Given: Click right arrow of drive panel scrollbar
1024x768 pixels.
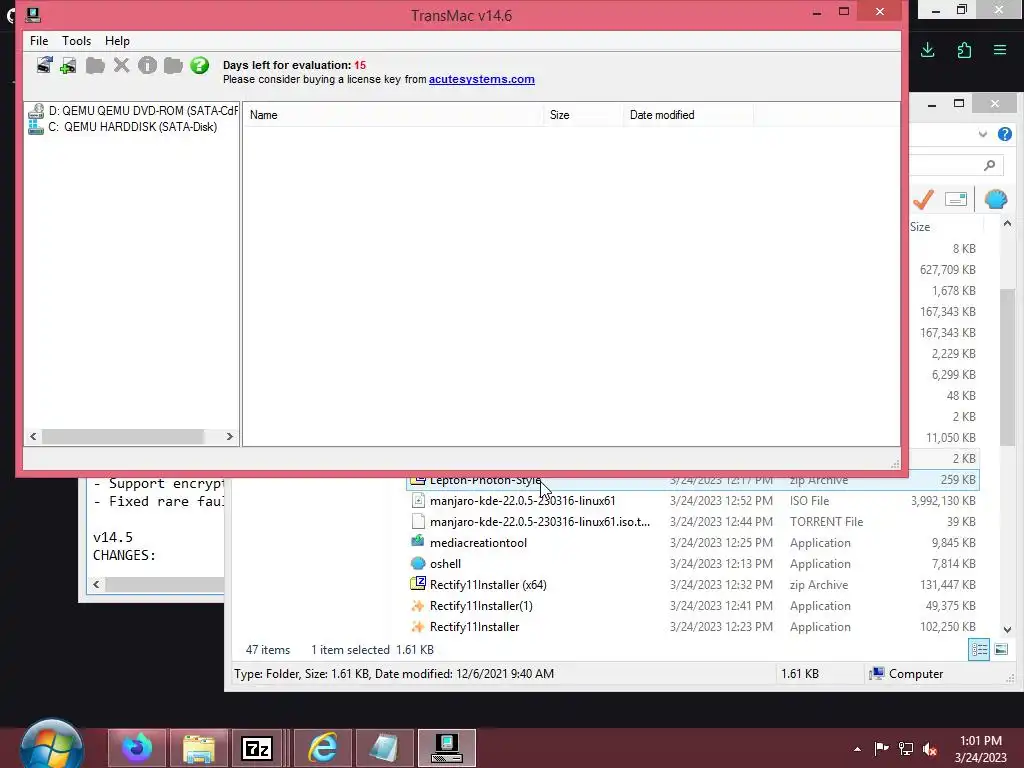Looking at the screenshot, I should click(229, 436).
